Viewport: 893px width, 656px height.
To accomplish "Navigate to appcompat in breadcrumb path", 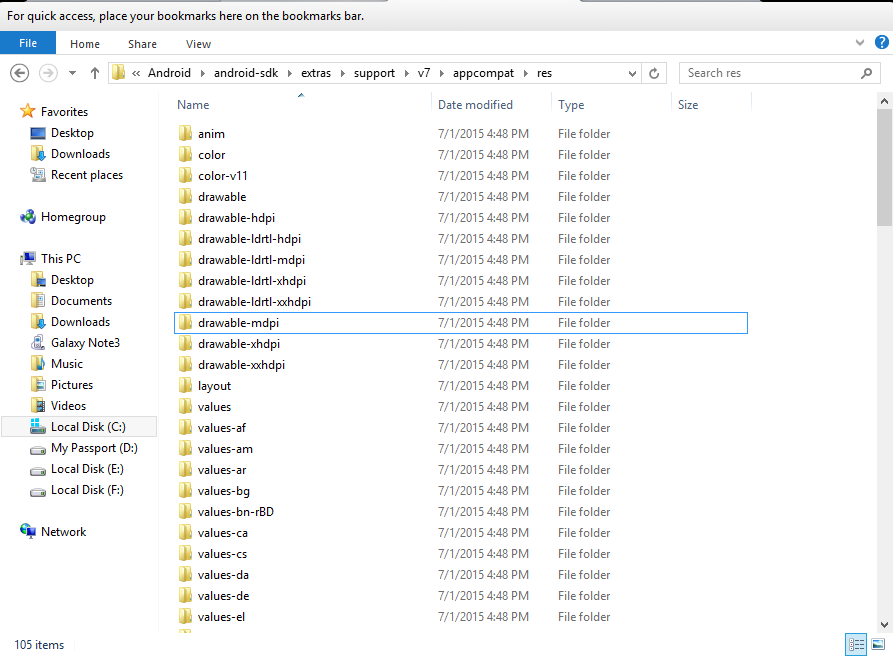I will point(484,73).
